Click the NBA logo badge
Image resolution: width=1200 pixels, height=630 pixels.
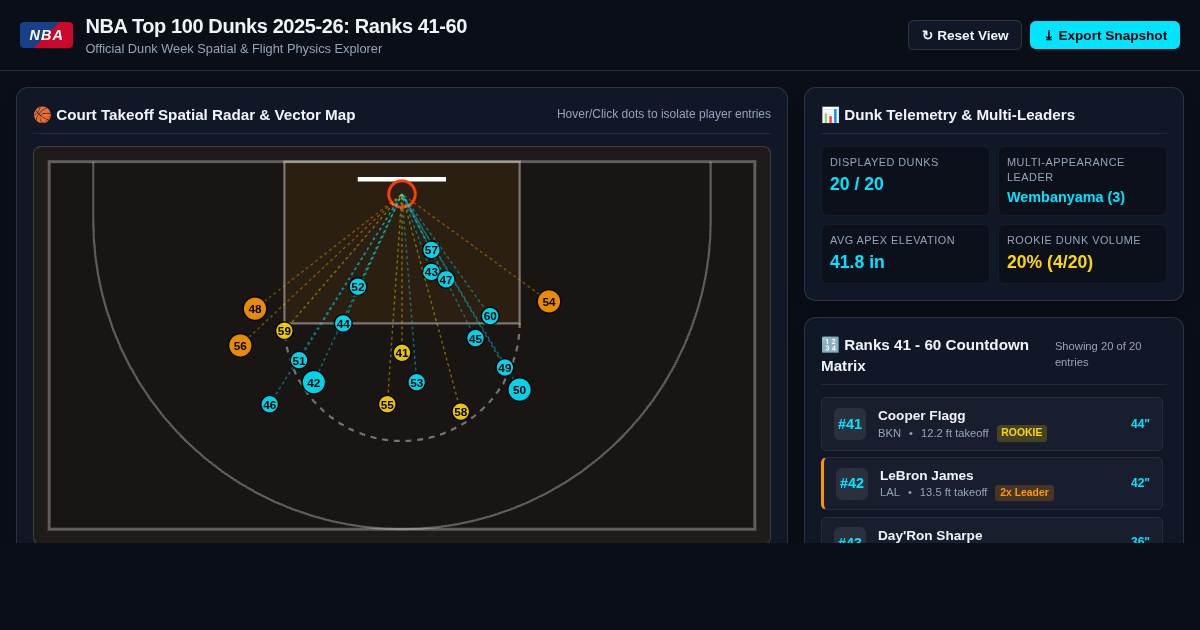[x=46, y=35]
